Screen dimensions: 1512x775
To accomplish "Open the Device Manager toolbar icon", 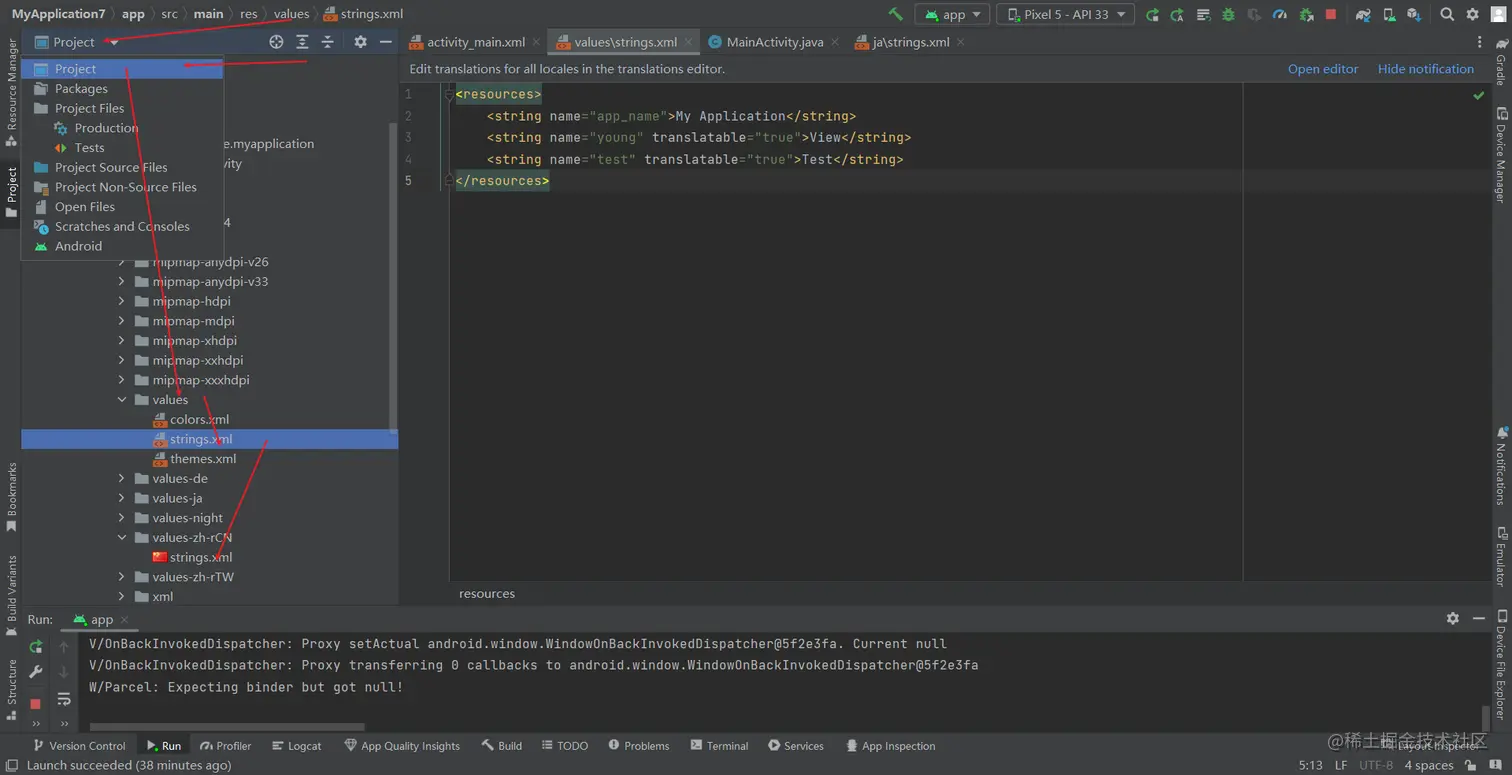I will (1388, 14).
